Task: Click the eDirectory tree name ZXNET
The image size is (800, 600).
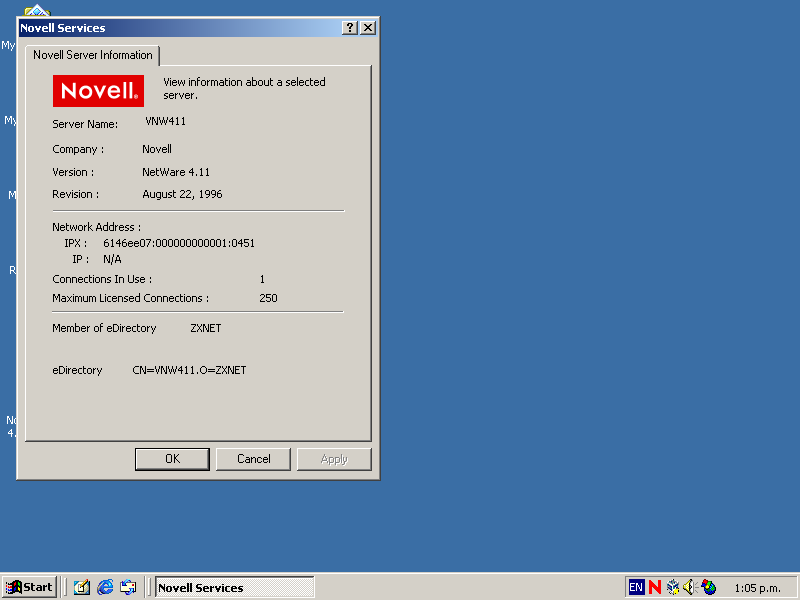Action: tap(206, 329)
